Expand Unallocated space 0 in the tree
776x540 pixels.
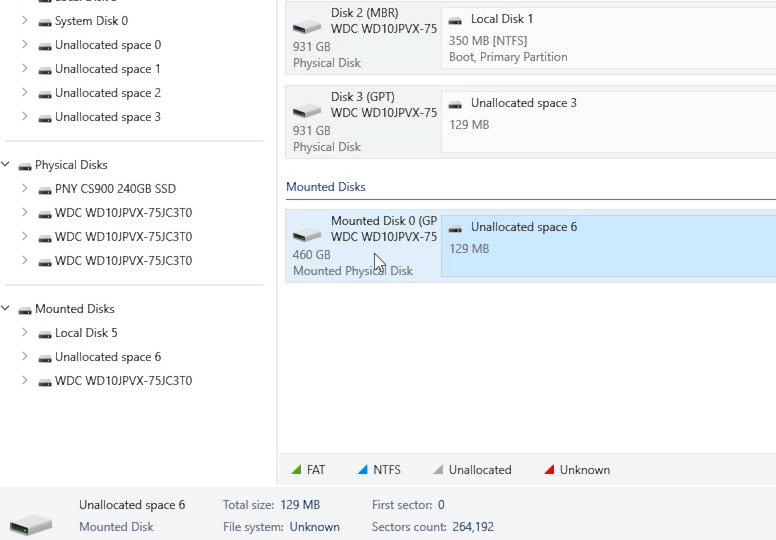(24, 44)
